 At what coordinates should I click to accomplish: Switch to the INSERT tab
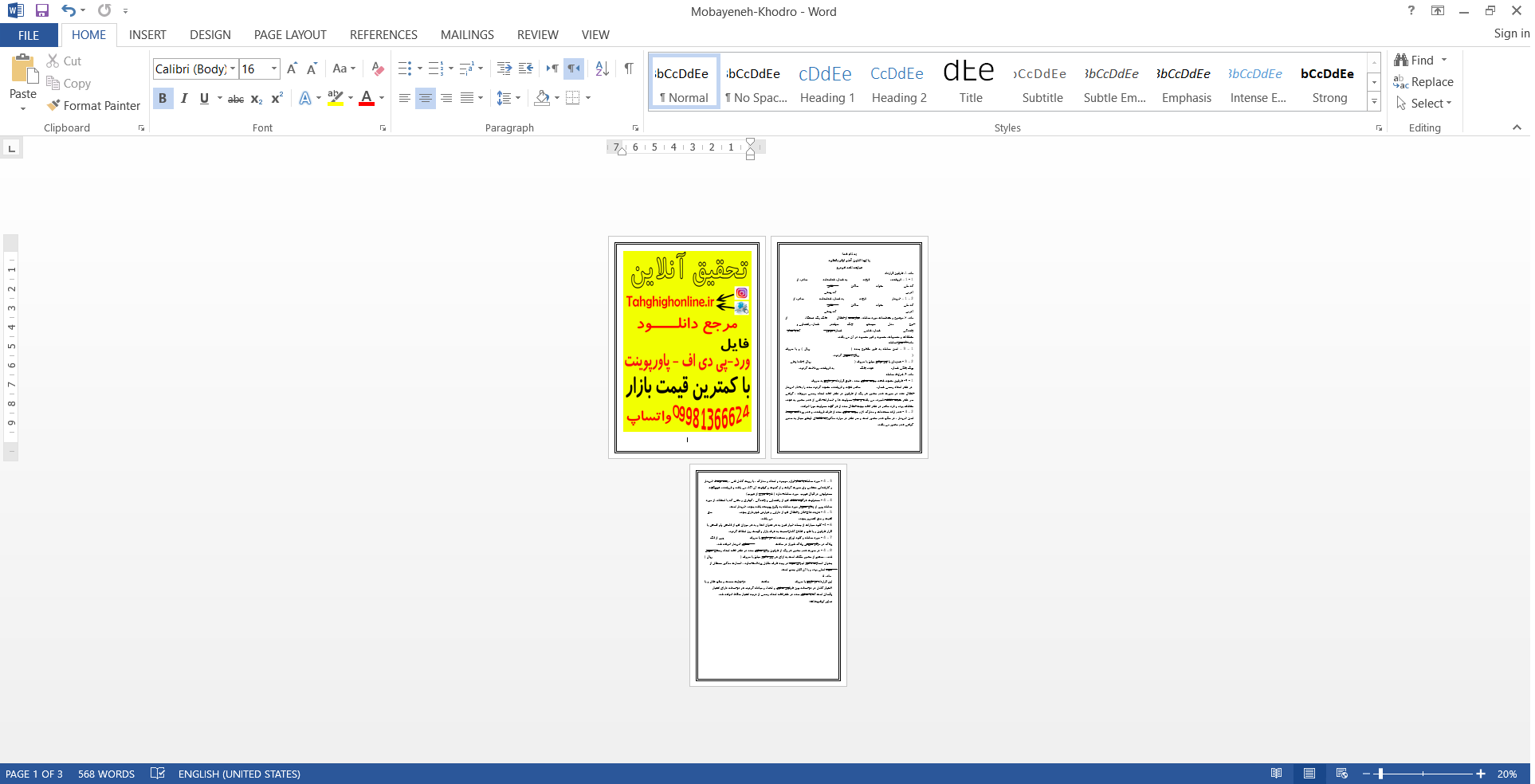pyautogui.click(x=147, y=35)
